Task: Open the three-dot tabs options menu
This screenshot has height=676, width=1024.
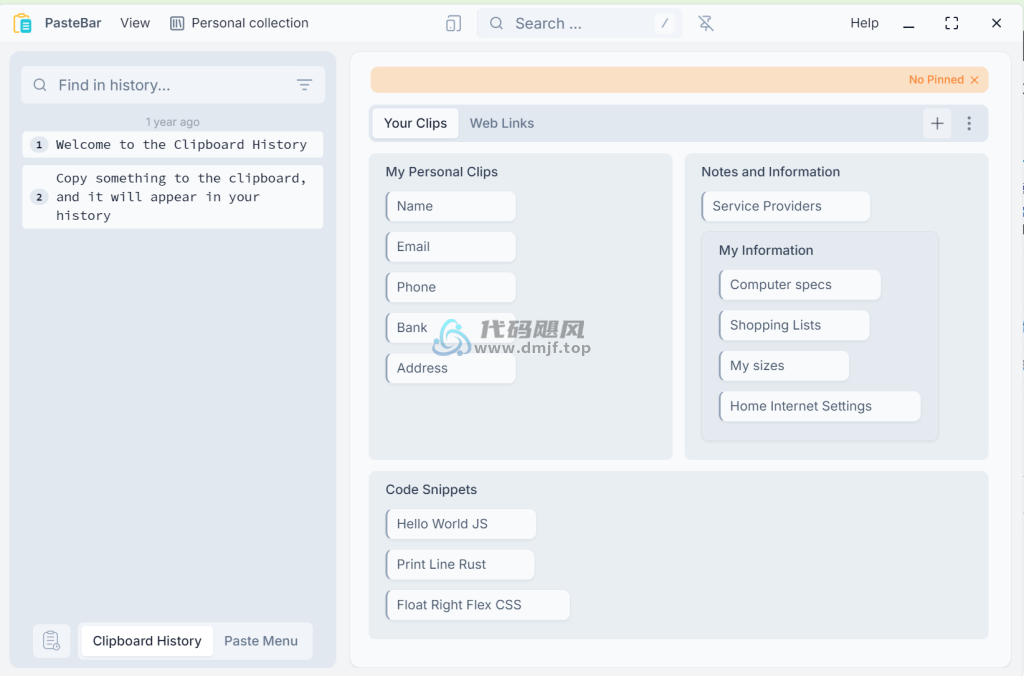Action: pos(969,123)
